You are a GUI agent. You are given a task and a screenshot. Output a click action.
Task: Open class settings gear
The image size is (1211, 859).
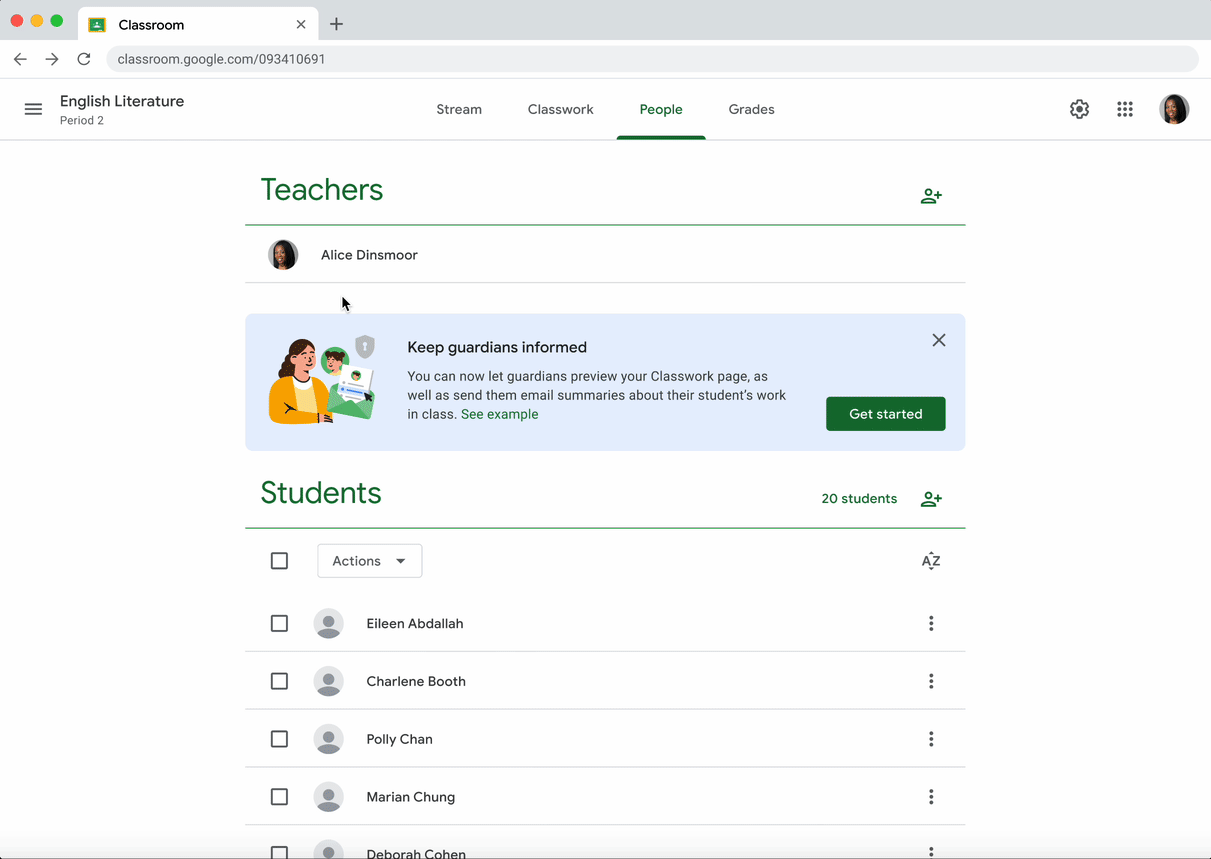pyautogui.click(x=1079, y=109)
